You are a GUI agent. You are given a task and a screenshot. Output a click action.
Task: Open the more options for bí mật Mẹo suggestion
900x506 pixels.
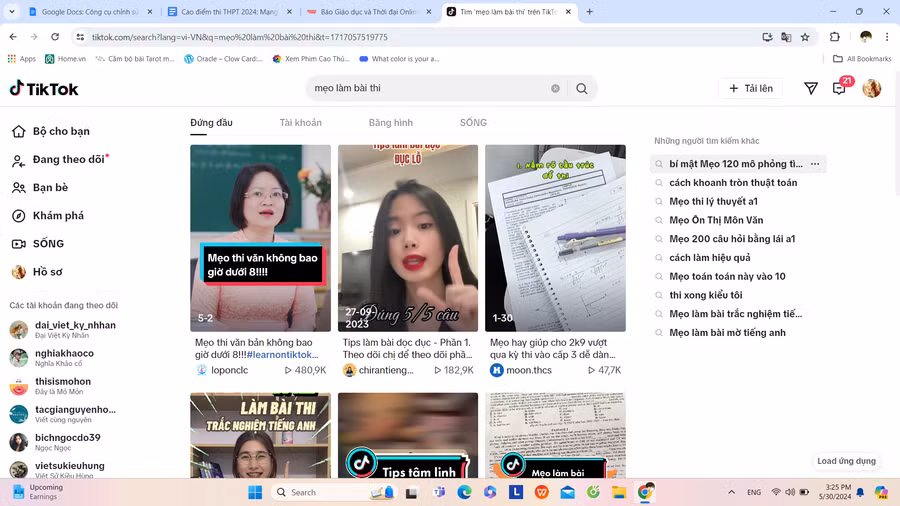click(x=815, y=164)
